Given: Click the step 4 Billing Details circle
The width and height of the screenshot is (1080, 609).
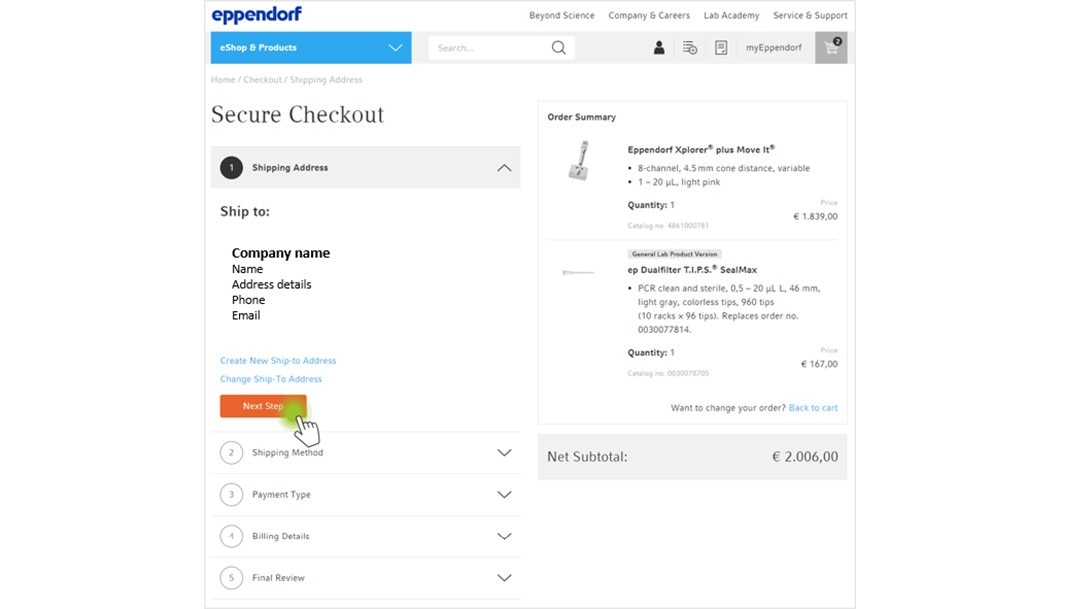Looking at the screenshot, I should (x=231, y=536).
